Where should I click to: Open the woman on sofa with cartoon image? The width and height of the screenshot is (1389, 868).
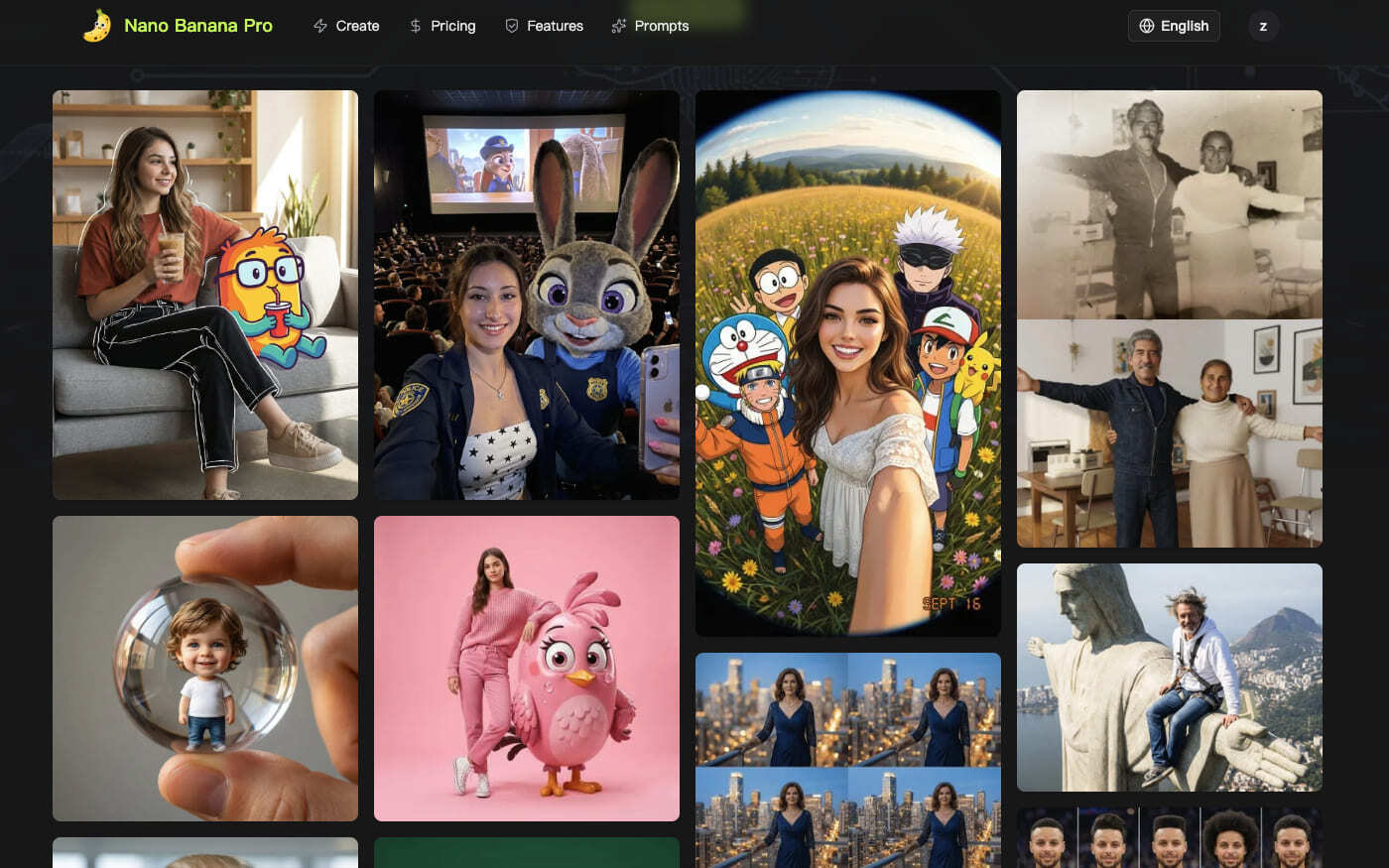click(x=205, y=295)
